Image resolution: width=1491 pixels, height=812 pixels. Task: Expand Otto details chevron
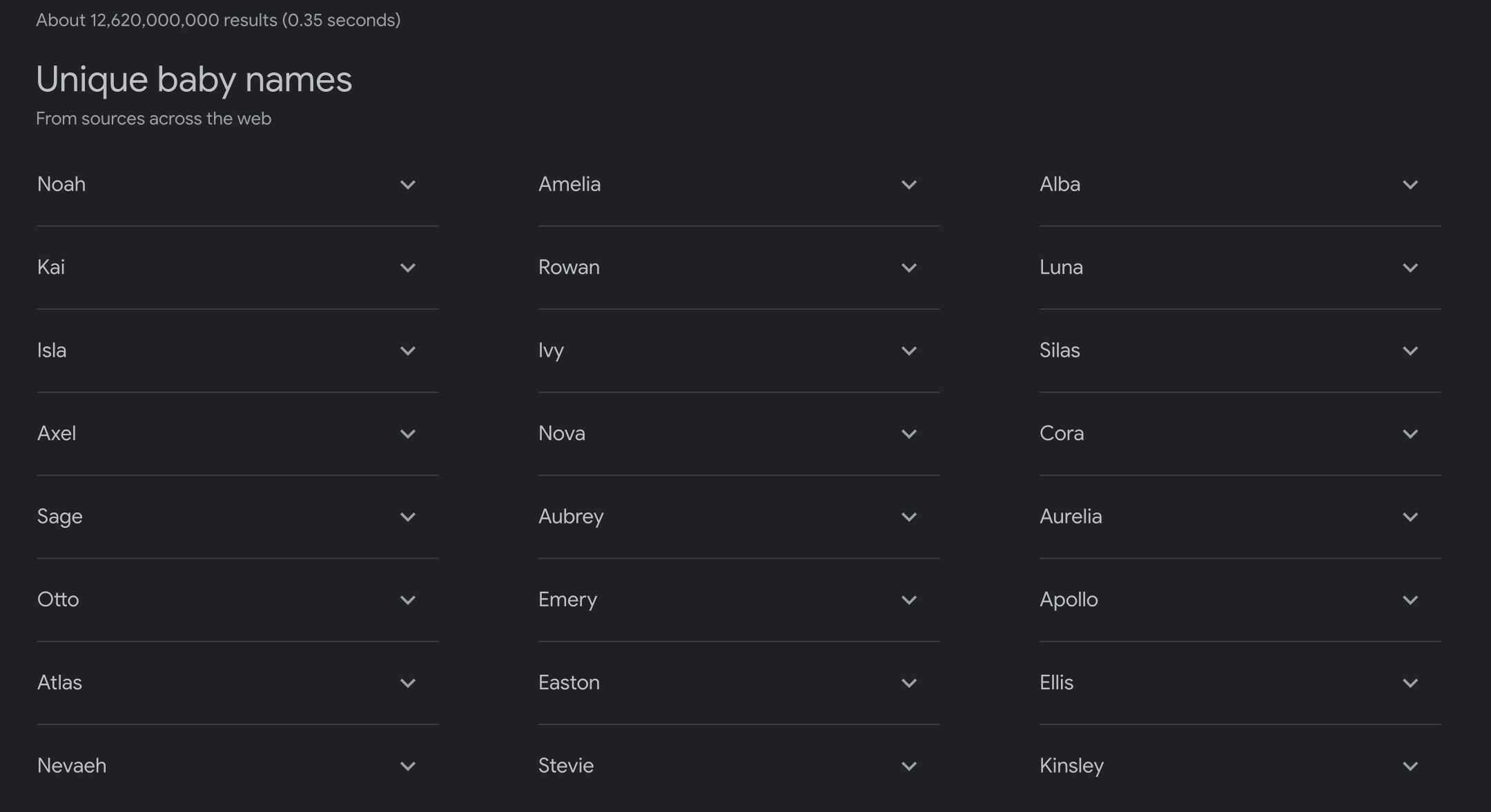point(408,600)
